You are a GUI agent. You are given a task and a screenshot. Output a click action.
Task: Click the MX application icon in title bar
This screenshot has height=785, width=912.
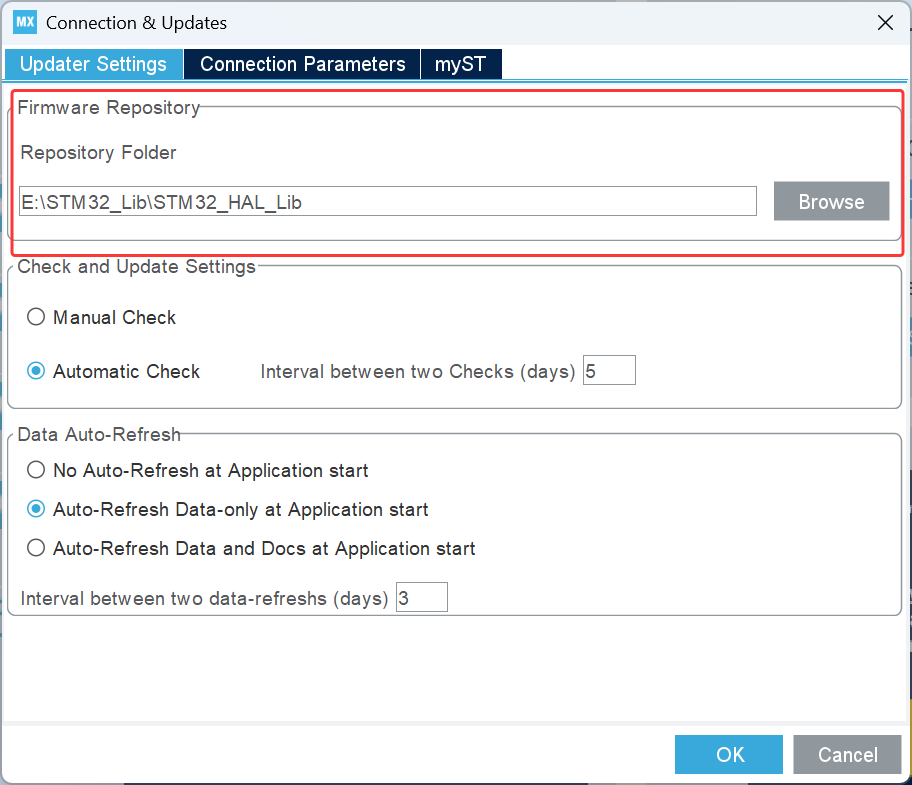pos(25,23)
